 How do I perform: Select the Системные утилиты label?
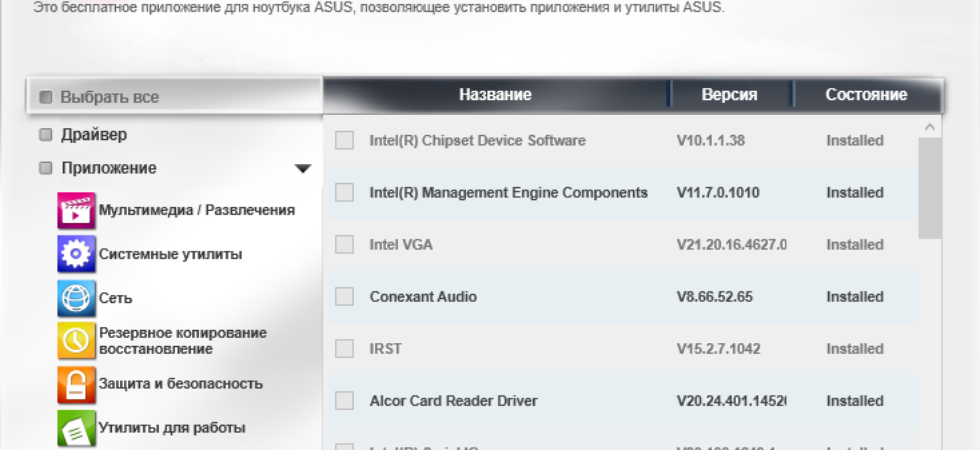(170, 254)
